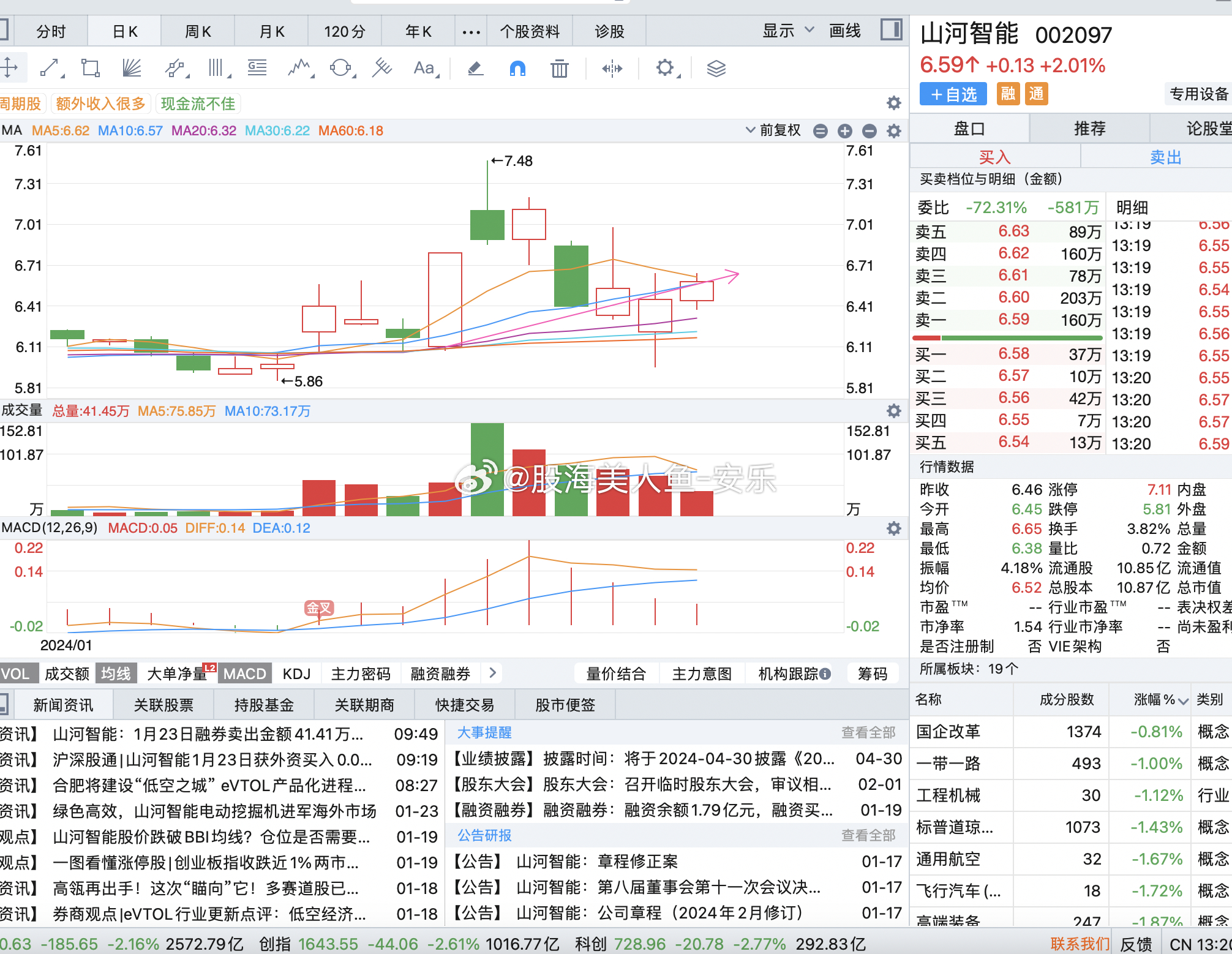Select the fan lines drawing tool
The image size is (1232, 954).
click(x=132, y=67)
